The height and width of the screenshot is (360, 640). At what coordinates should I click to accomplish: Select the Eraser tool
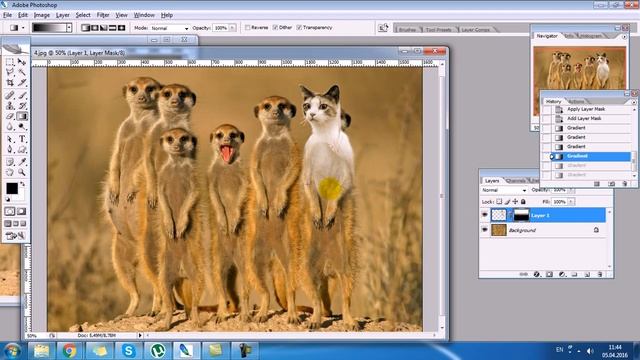tap(10, 116)
